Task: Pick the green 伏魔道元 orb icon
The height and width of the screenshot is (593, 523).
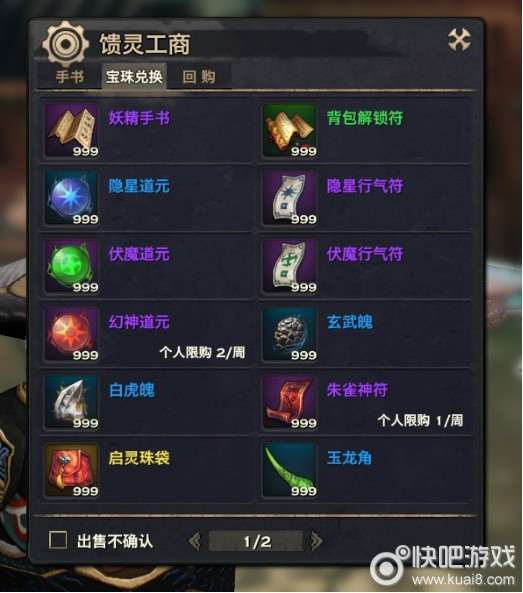Action: (72, 266)
